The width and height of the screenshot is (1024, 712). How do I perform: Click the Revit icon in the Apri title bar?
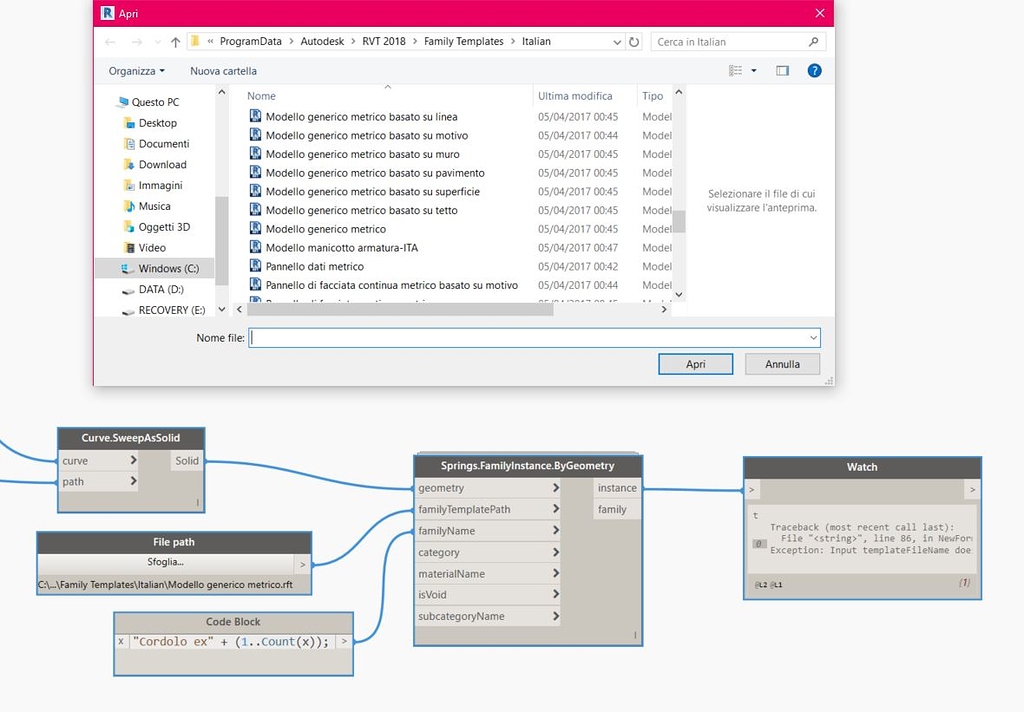pyautogui.click(x=107, y=13)
